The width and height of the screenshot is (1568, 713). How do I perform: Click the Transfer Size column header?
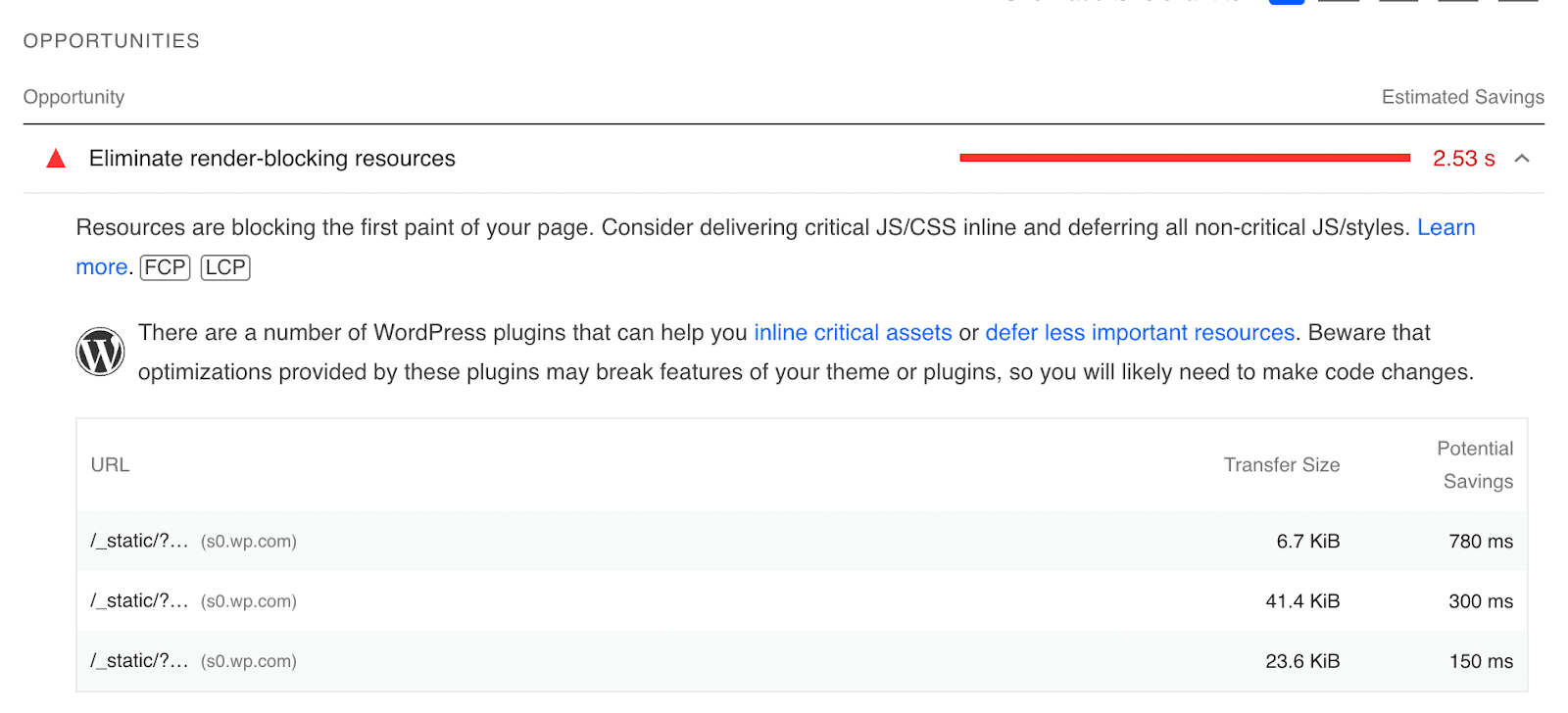pos(1281,465)
